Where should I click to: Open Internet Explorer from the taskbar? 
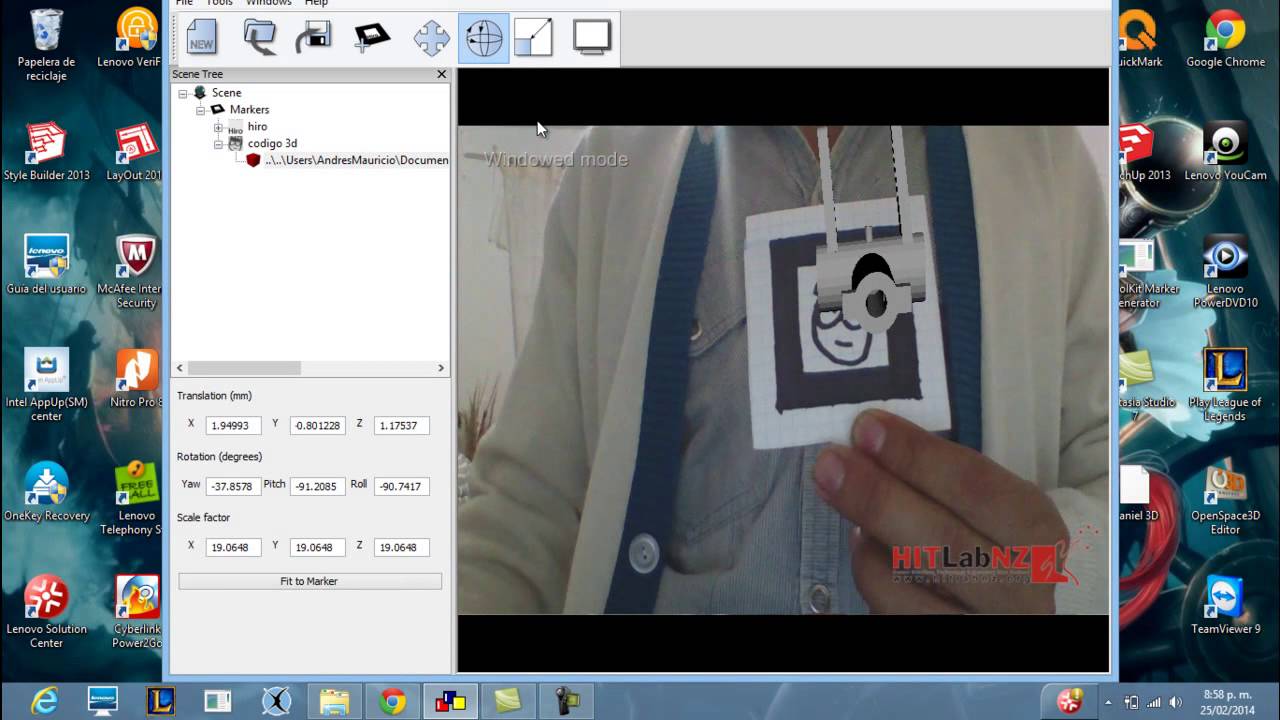click(45, 701)
